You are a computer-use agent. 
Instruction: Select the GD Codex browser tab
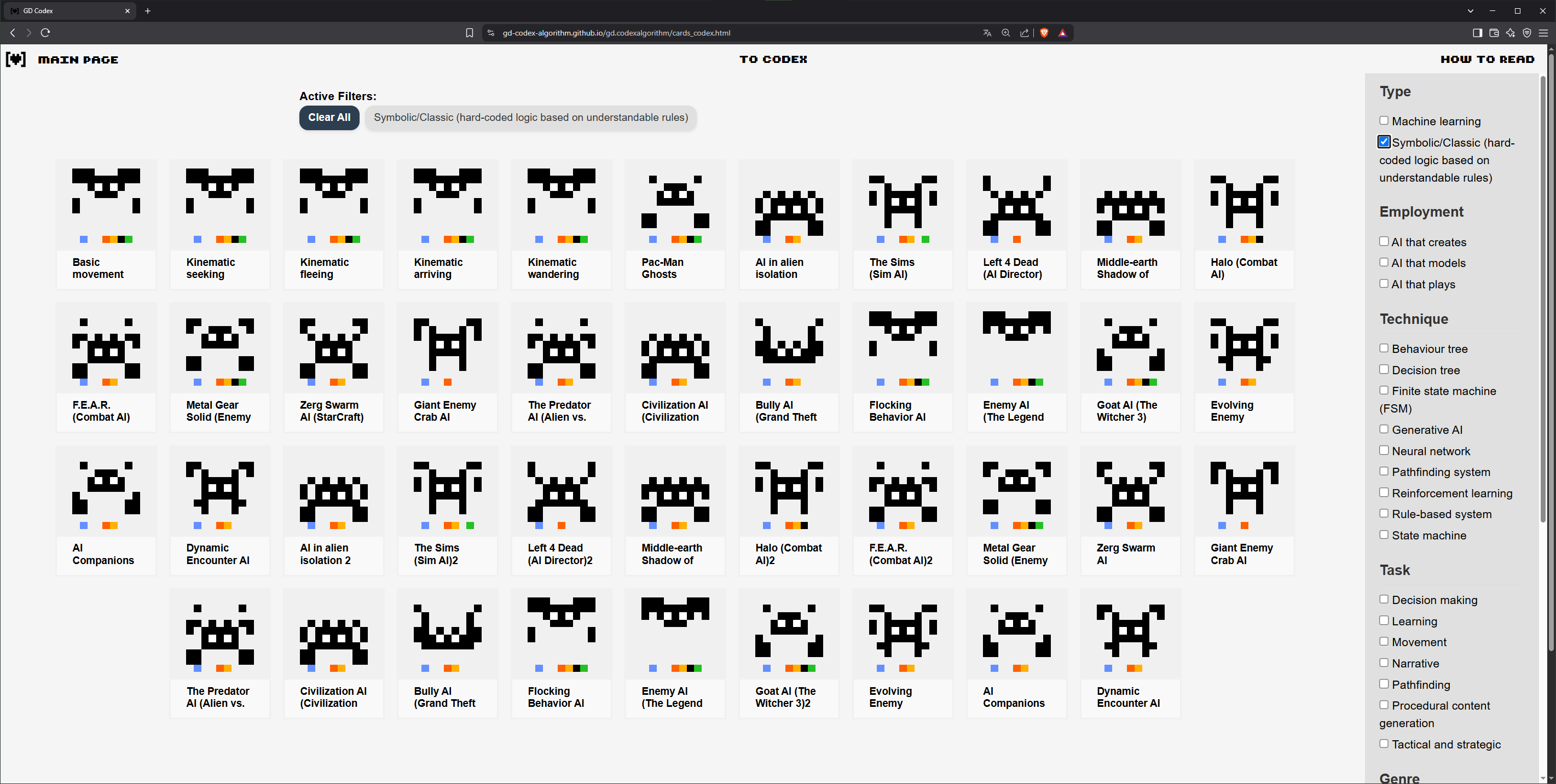coord(71,11)
